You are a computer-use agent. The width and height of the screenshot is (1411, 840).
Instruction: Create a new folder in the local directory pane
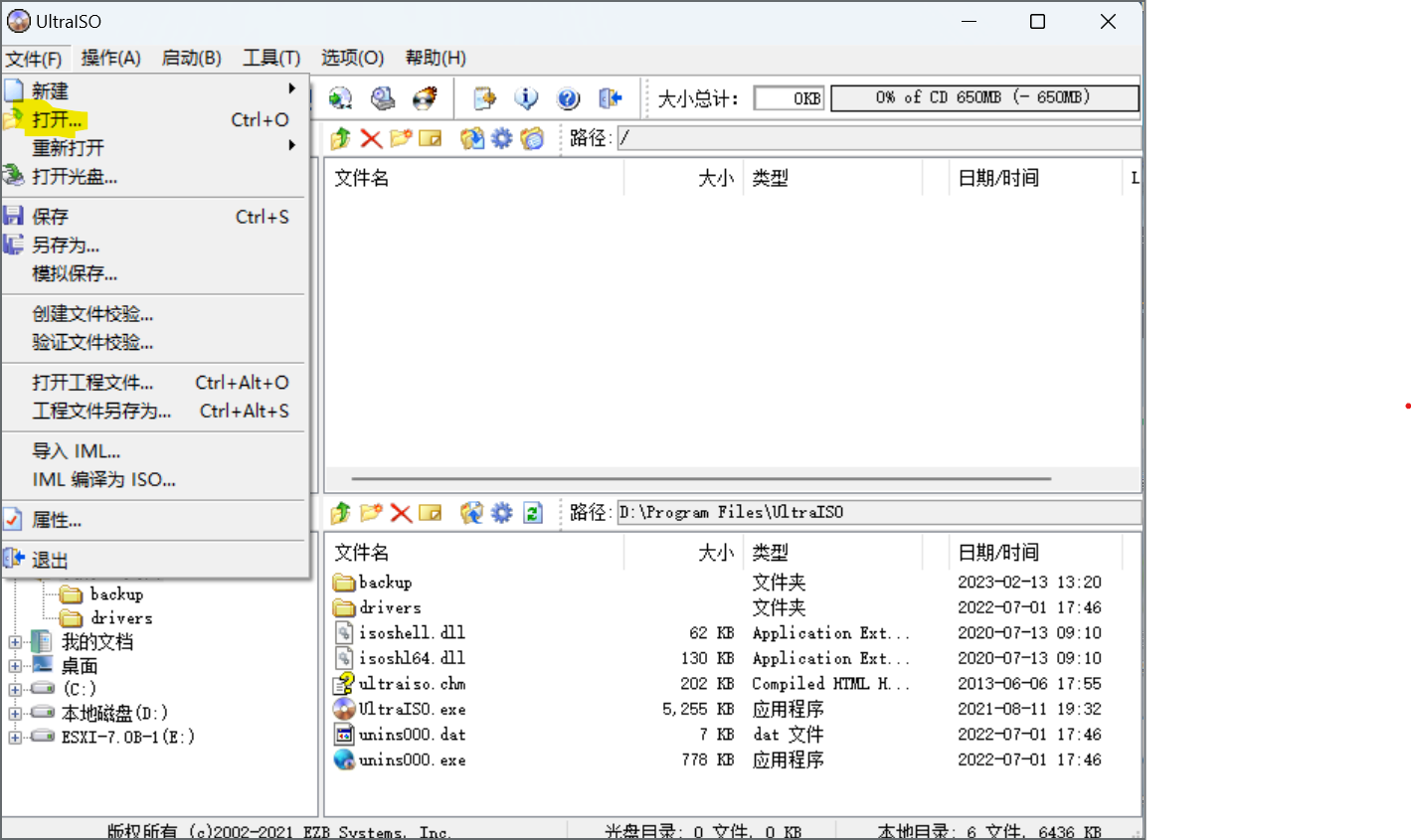tap(371, 512)
